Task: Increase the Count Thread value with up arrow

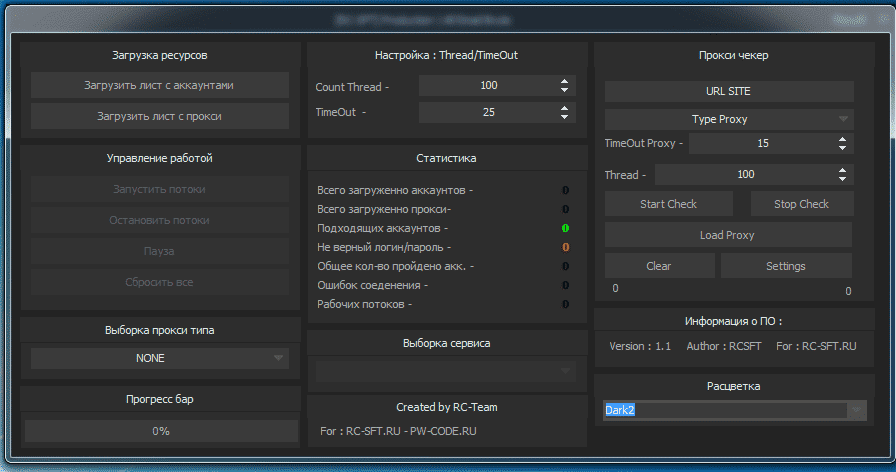Action: point(565,82)
